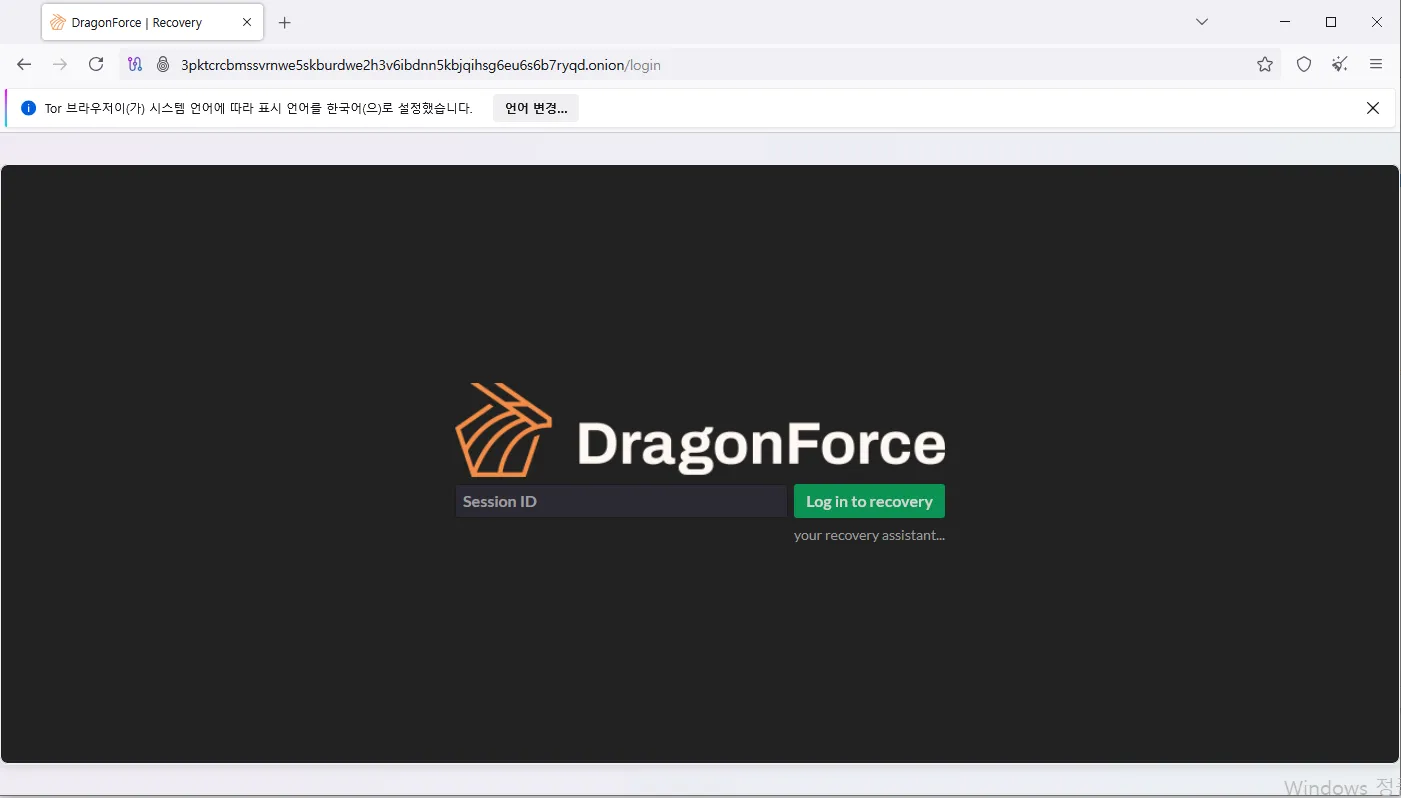
Task: Open the shield security level icon
Action: point(1304,64)
